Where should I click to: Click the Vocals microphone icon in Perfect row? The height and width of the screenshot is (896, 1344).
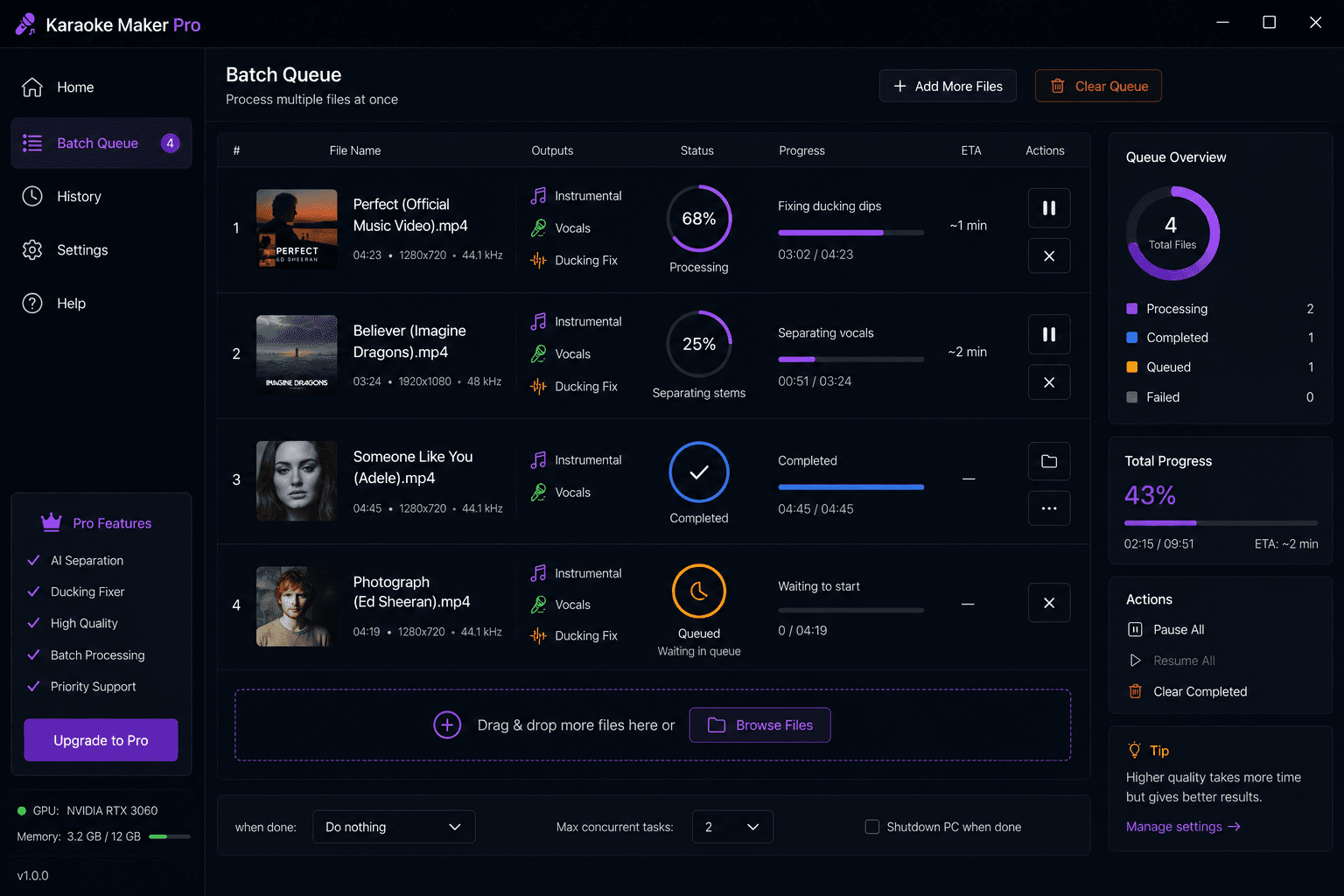538,227
